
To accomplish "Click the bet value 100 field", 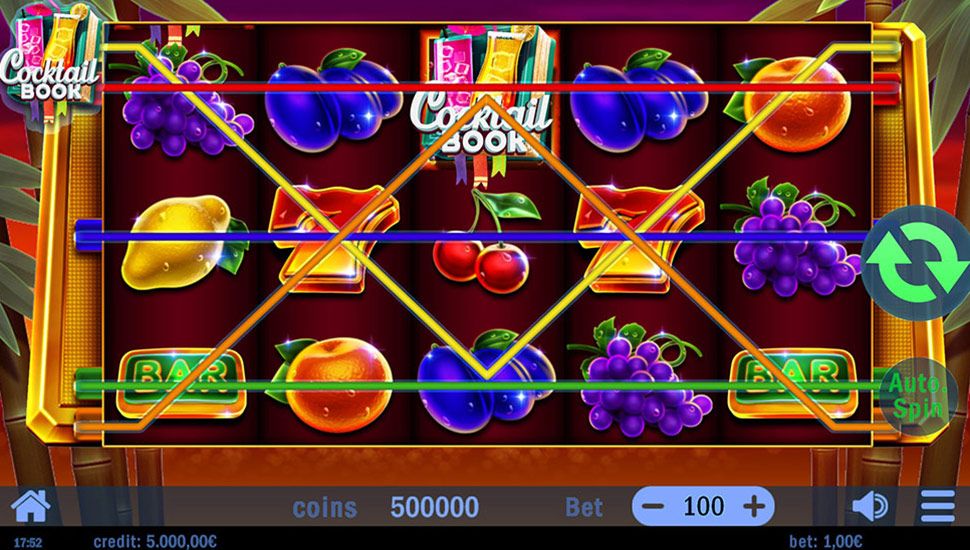I will point(703,507).
